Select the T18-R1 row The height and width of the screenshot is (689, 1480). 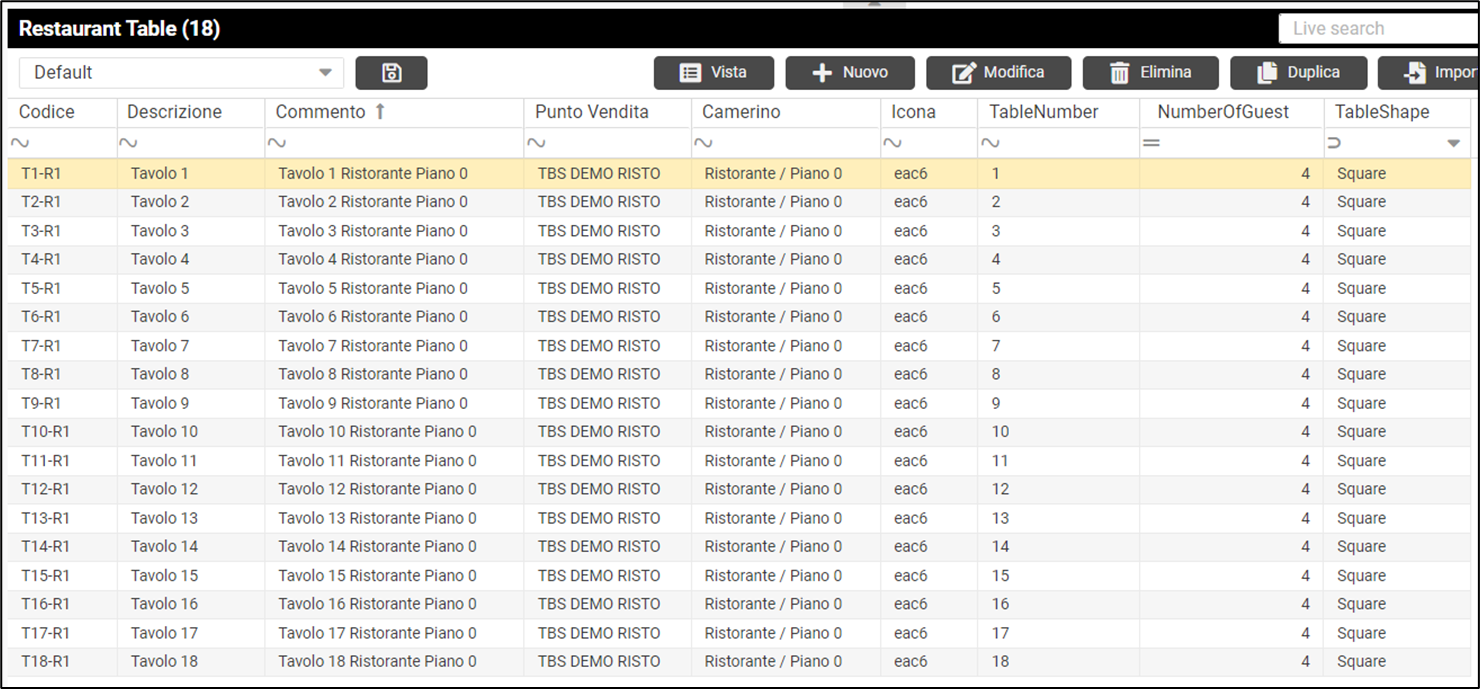(x=46, y=661)
